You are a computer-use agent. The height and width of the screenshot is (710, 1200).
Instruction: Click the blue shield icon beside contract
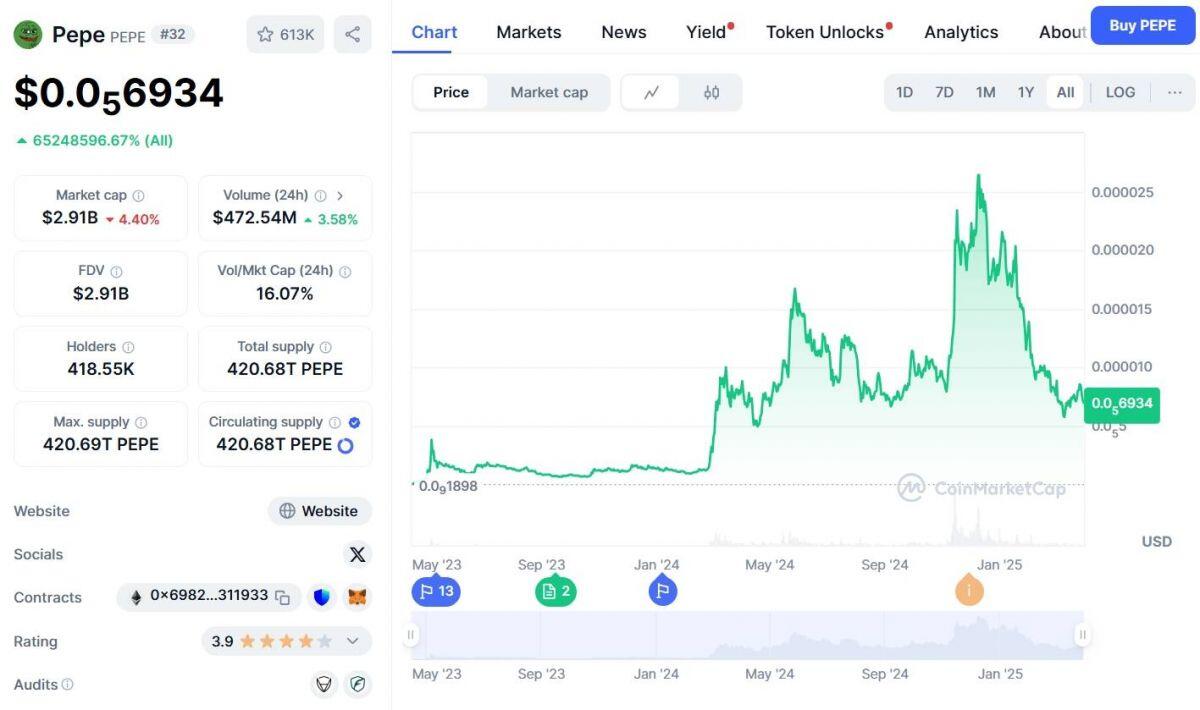tap(322, 597)
